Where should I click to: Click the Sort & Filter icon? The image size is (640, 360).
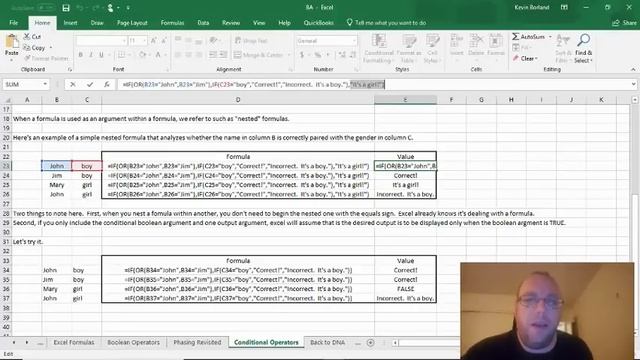point(563,41)
